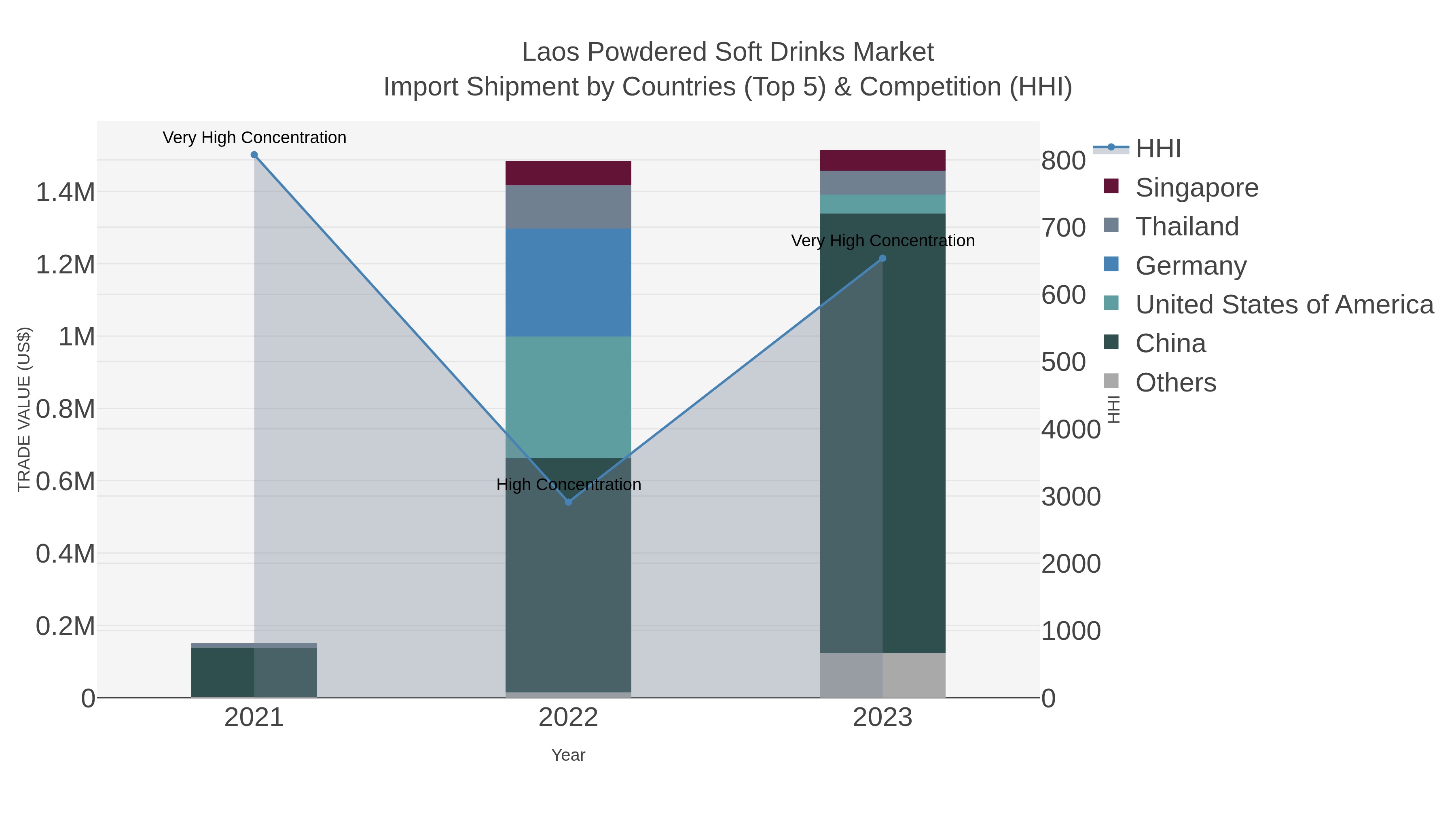Click the 2022 HHI data point marker

(x=569, y=502)
